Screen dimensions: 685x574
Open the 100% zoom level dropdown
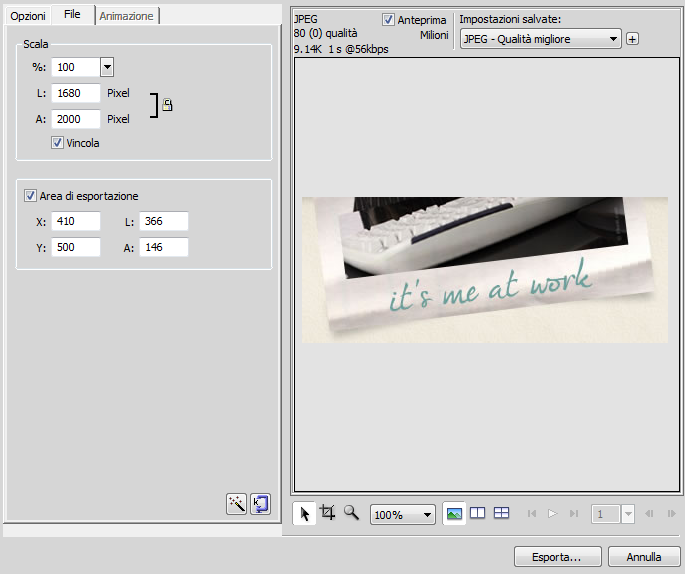[x=402, y=515]
